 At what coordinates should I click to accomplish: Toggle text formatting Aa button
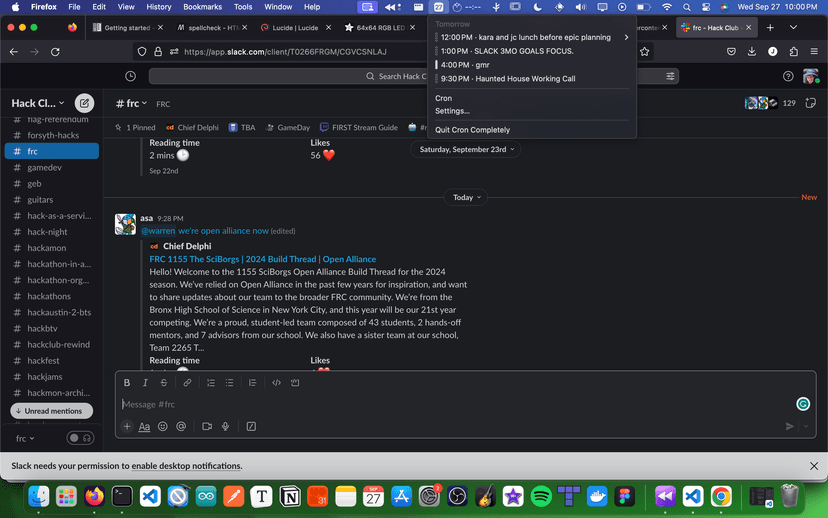tap(144, 426)
